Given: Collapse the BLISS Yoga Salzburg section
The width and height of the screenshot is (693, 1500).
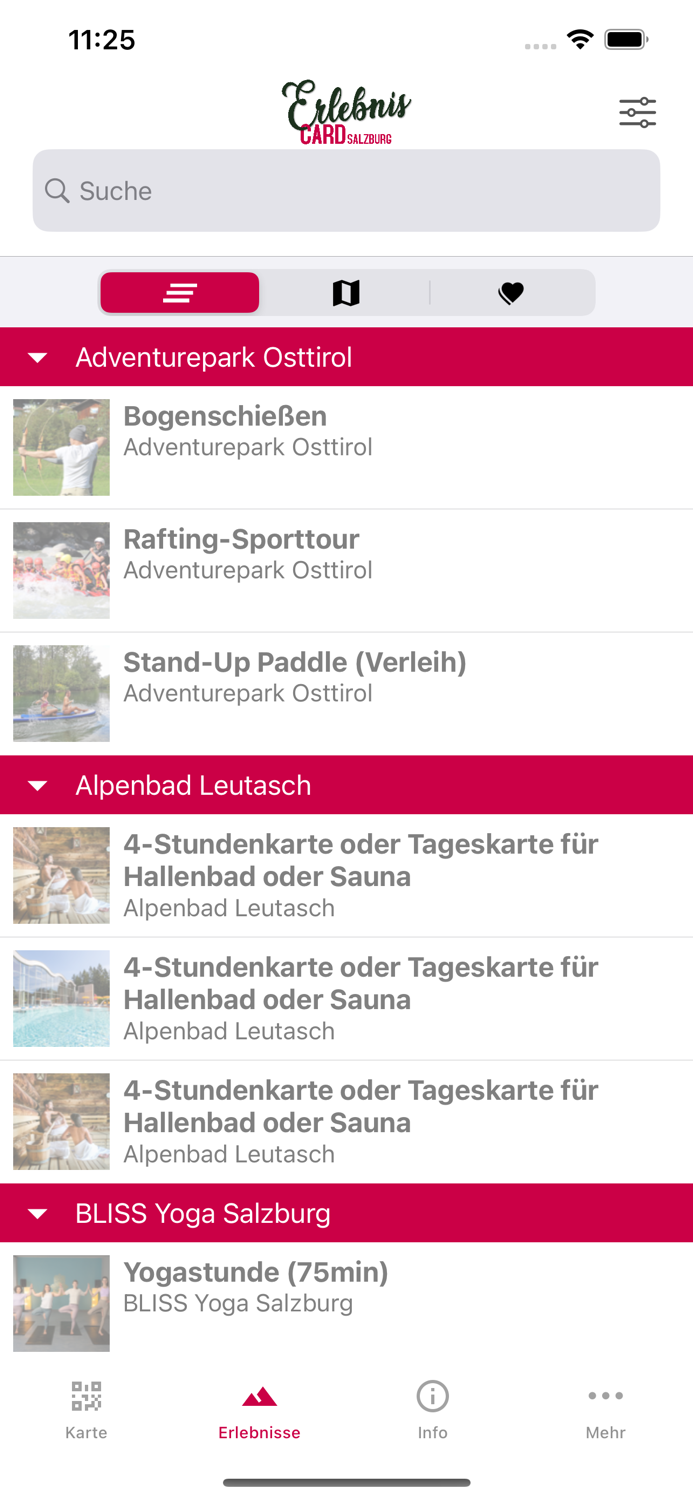Looking at the screenshot, I should 37,1212.
